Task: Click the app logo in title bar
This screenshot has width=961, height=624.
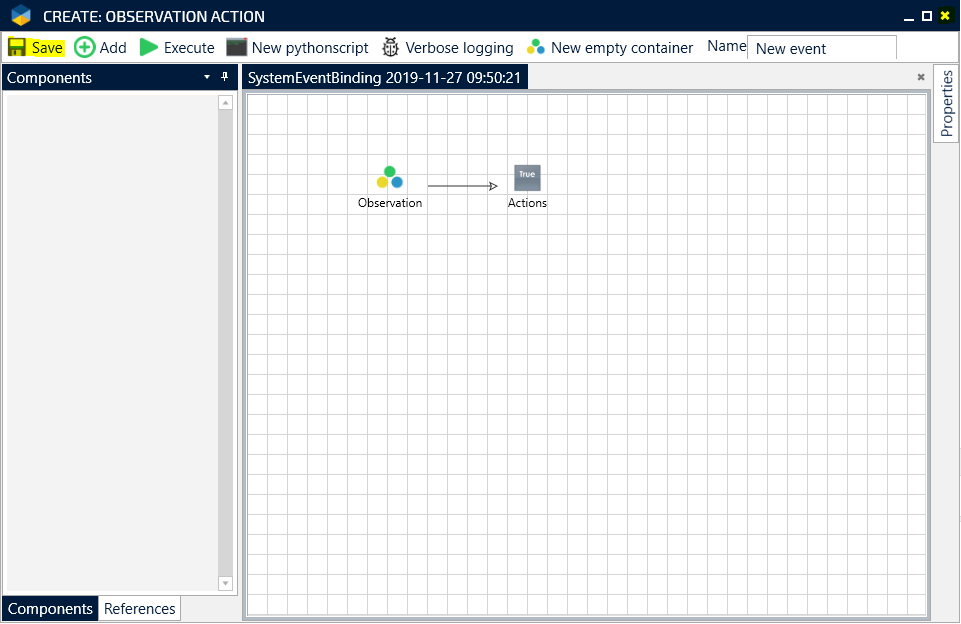Action: (21, 16)
